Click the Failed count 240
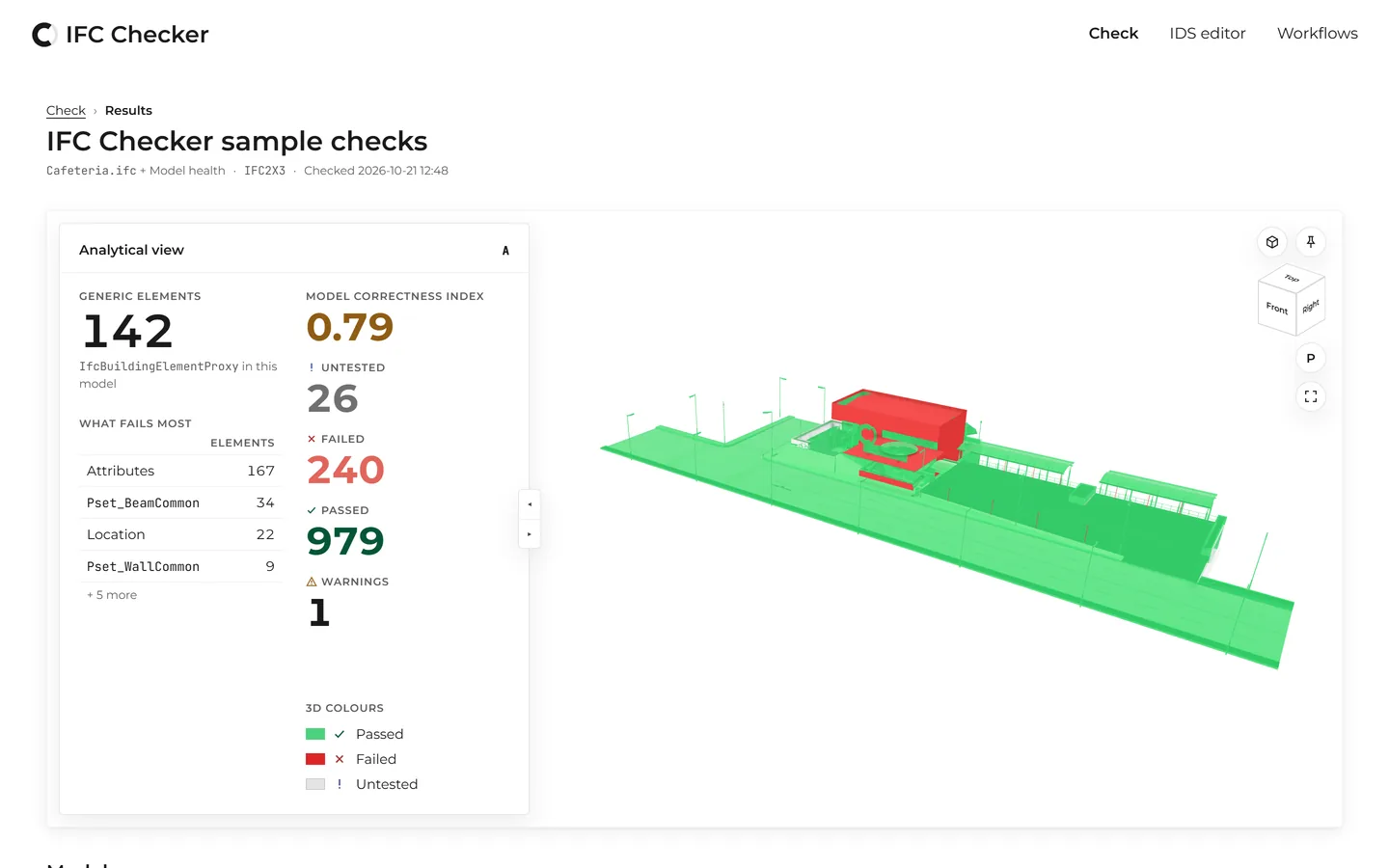Viewport: 1389px width, 868px height. [x=345, y=471]
